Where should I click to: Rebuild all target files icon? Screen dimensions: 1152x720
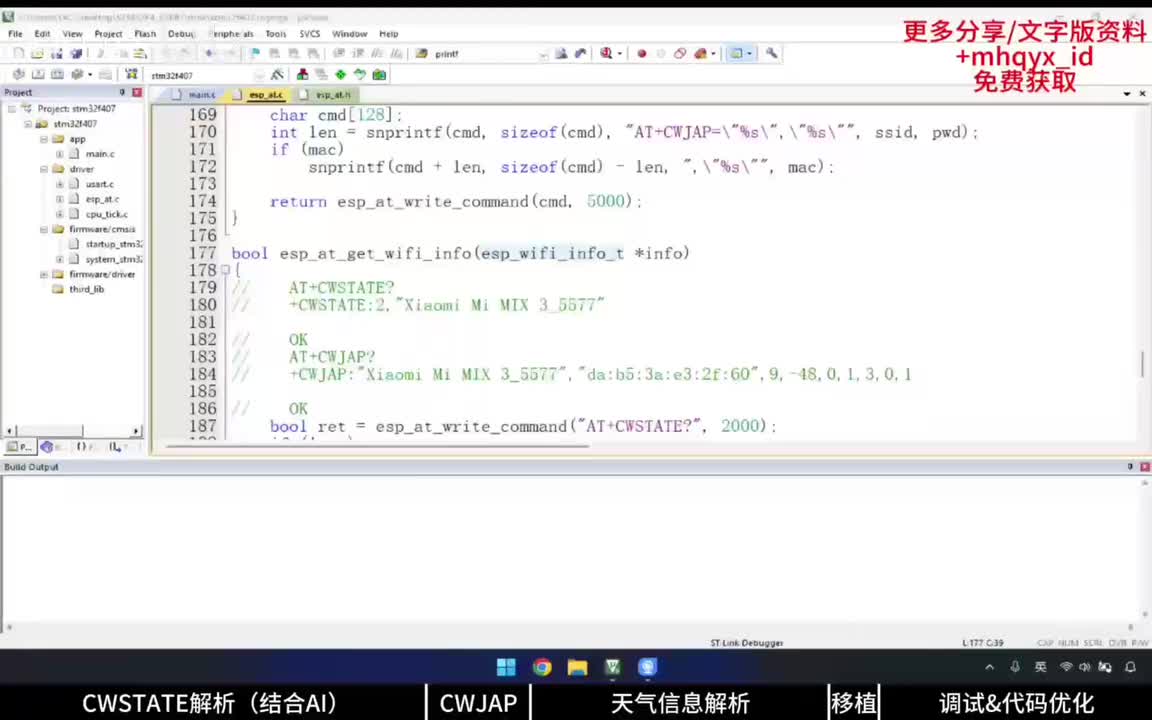[x=57, y=75]
